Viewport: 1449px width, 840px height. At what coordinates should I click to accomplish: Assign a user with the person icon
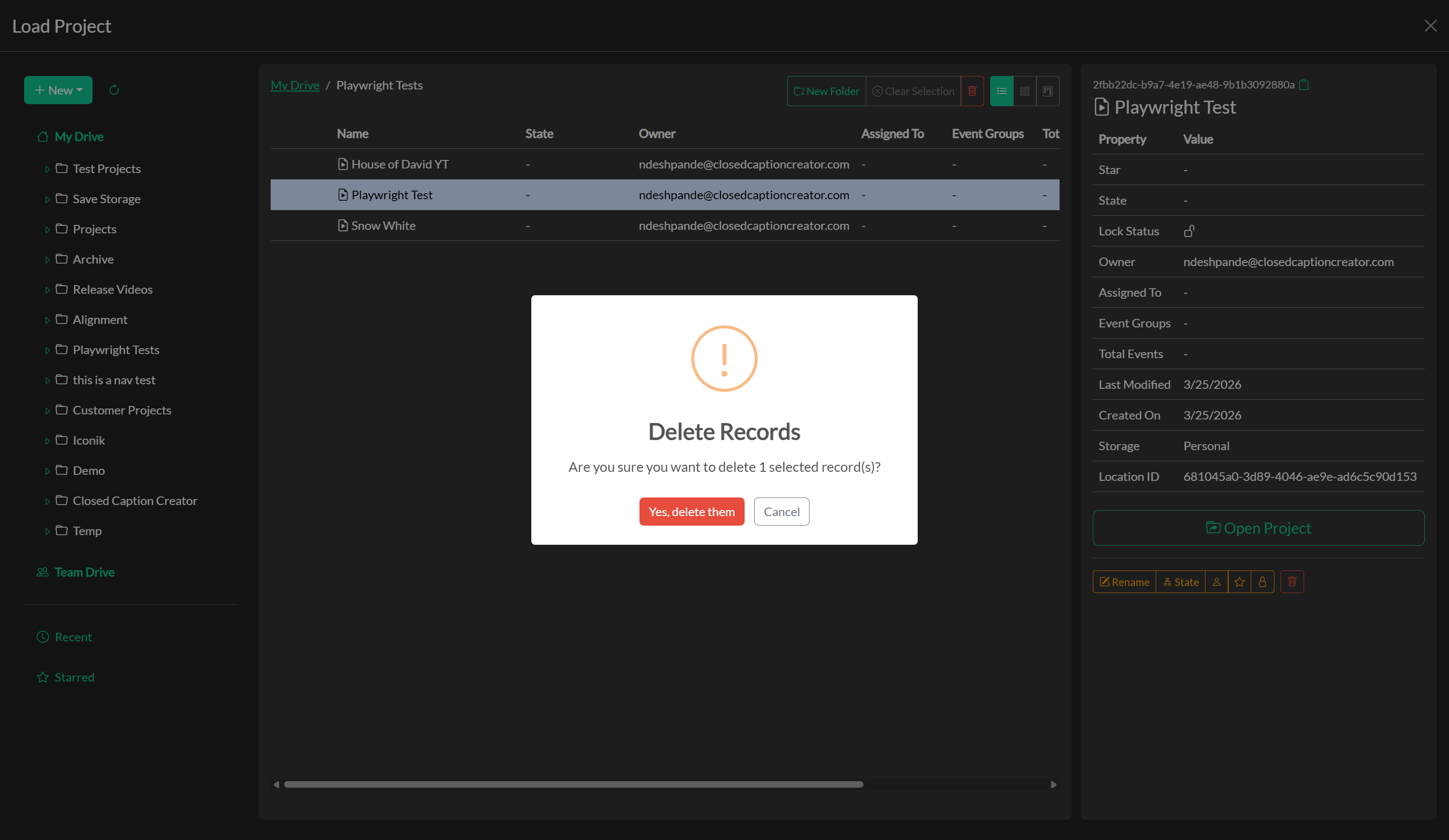tap(1216, 581)
